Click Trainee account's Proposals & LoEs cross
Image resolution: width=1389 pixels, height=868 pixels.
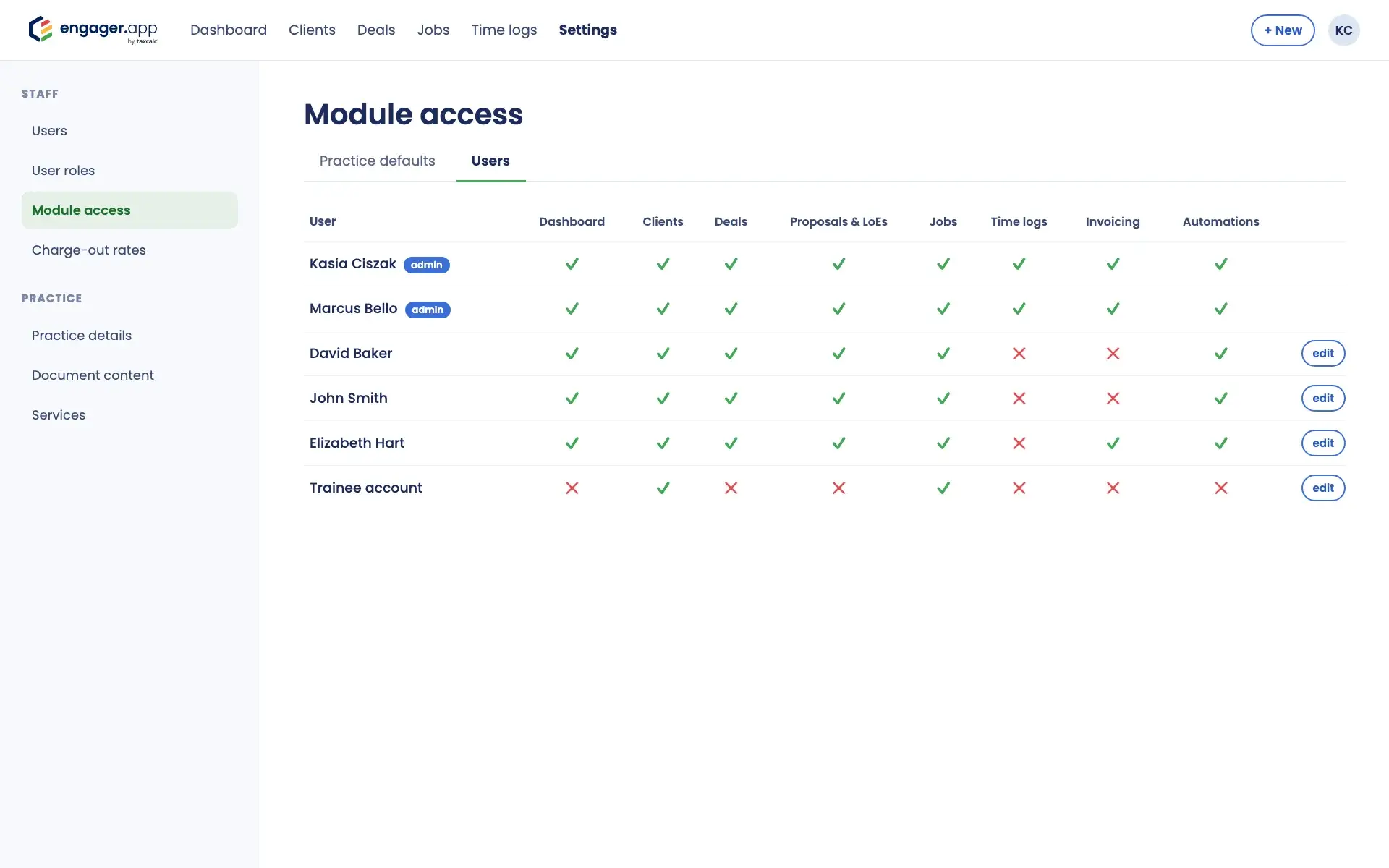[x=838, y=488]
